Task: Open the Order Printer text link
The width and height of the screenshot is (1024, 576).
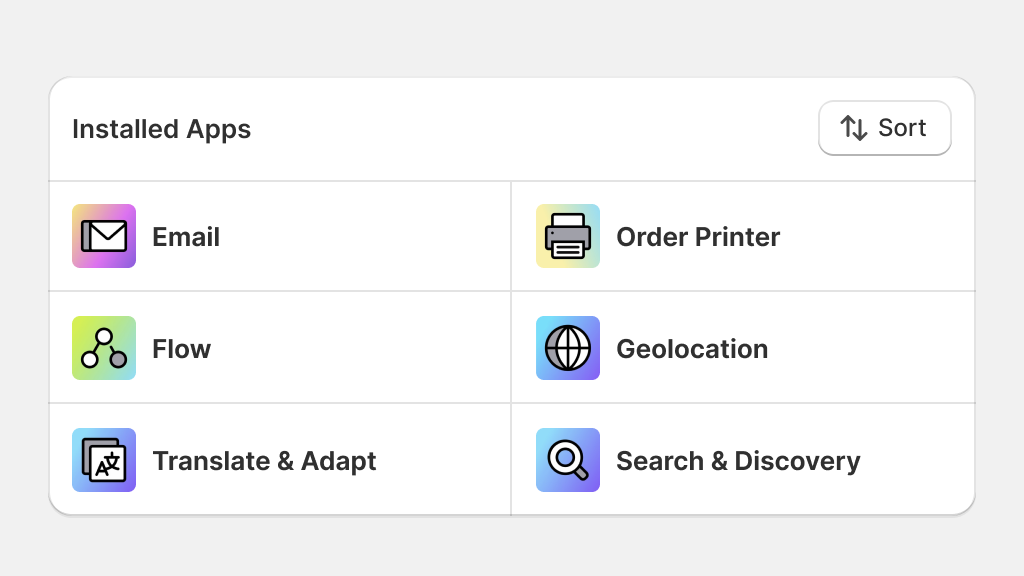Action: [x=698, y=237]
